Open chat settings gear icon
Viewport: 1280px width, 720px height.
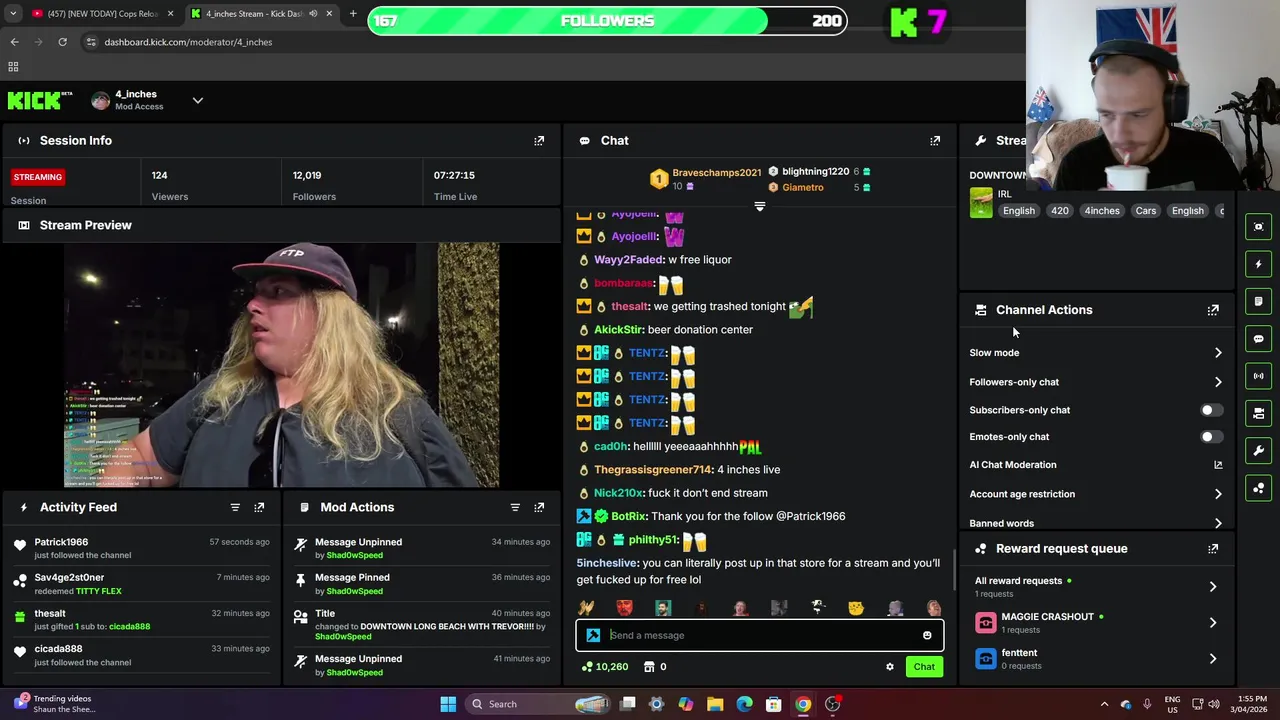(x=890, y=667)
